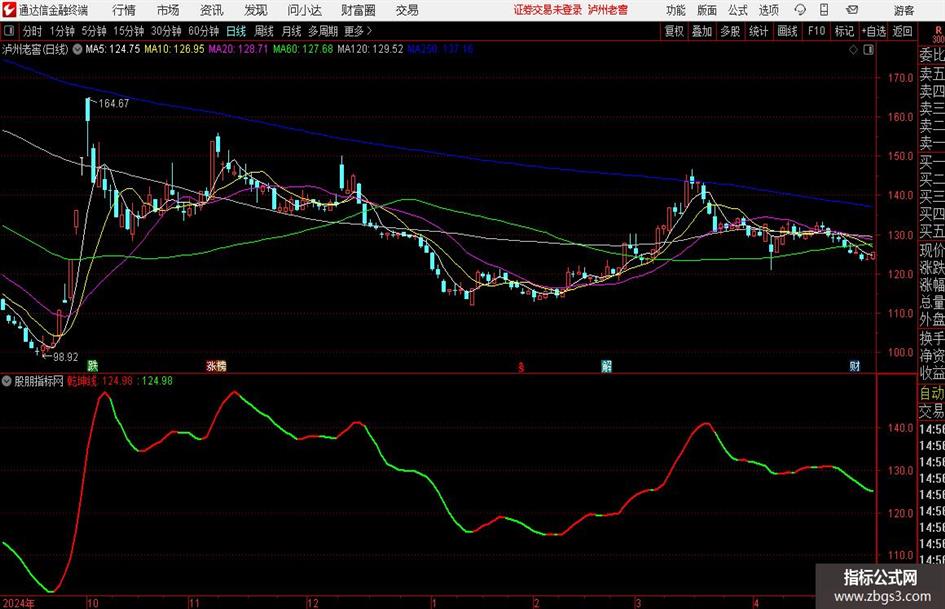The height and width of the screenshot is (609, 945).
Task: Open the 市场 menu
Action: tap(168, 10)
